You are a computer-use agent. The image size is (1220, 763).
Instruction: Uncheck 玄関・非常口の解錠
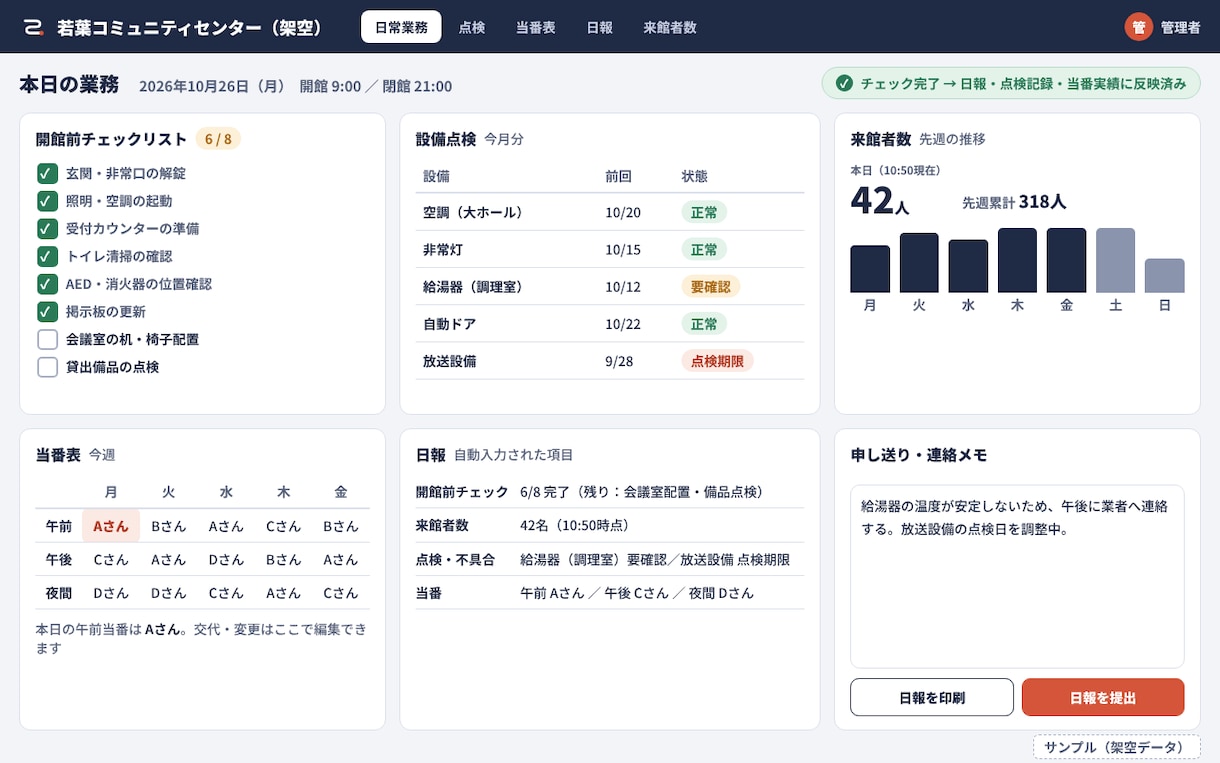(47, 173)
